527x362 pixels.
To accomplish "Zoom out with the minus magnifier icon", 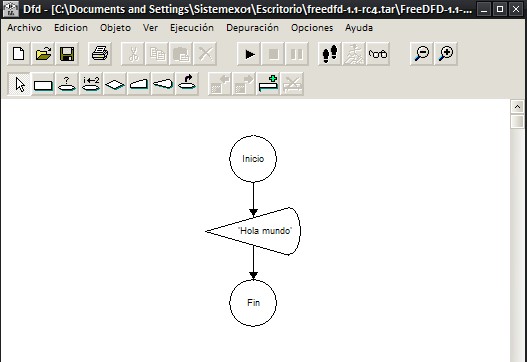I will pos(422,54).
